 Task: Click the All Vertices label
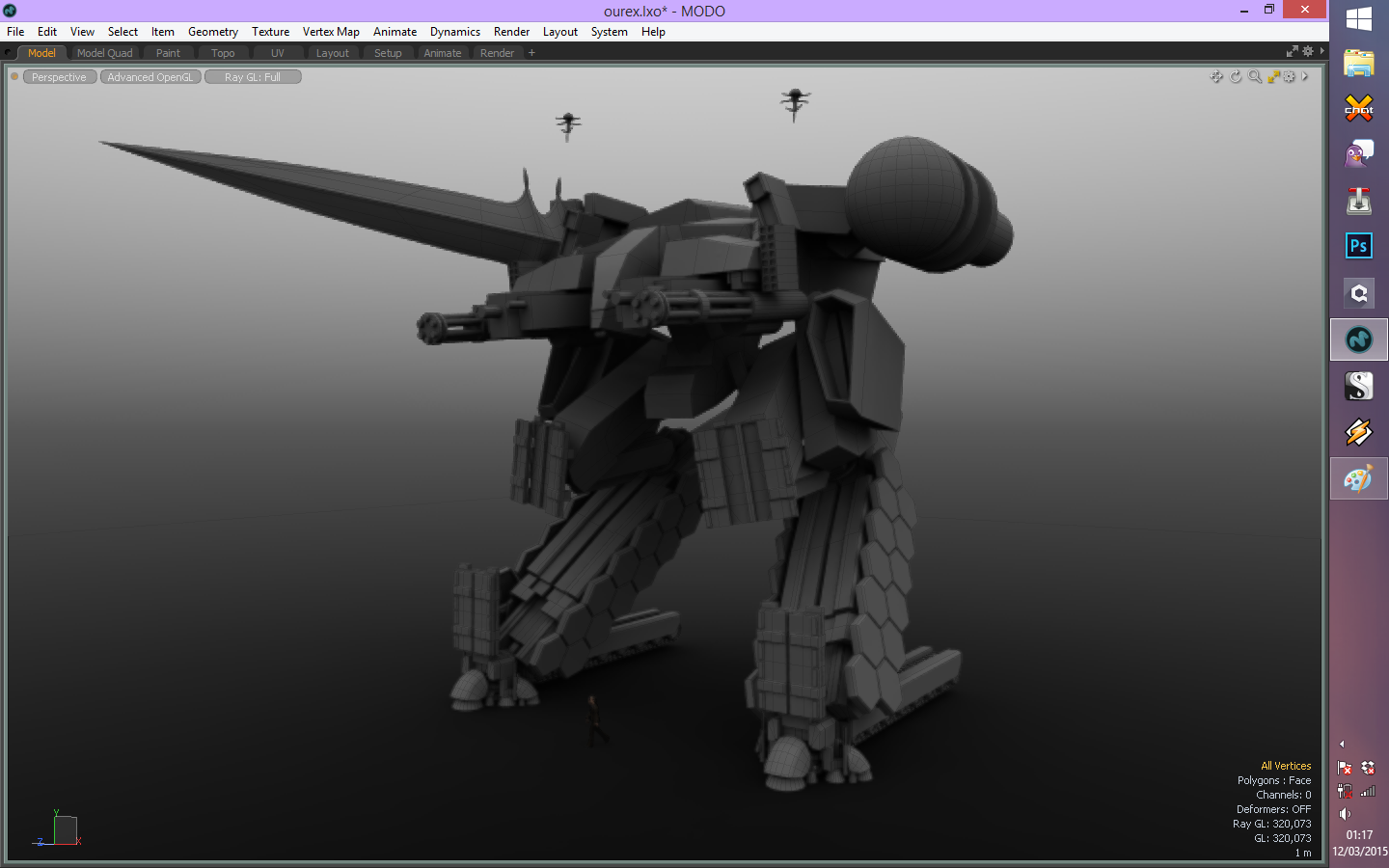click(x=1285, y=766)
